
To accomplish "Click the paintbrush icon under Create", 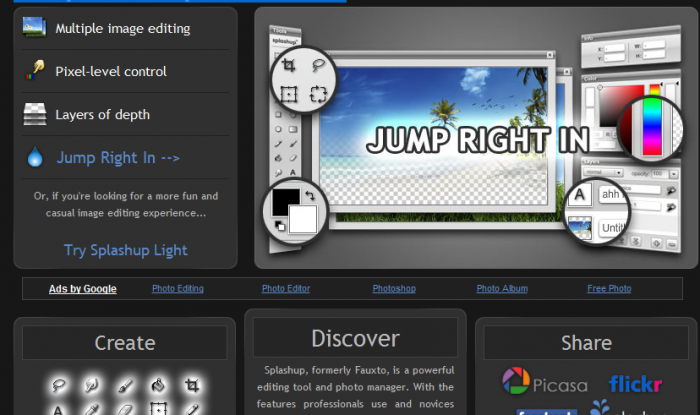I will (125, 385).
